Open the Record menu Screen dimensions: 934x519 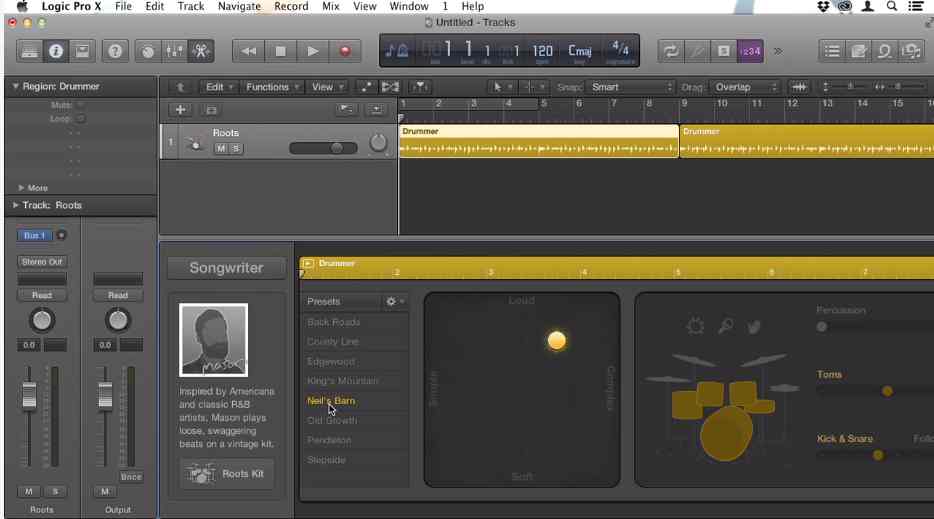[291, 7]
